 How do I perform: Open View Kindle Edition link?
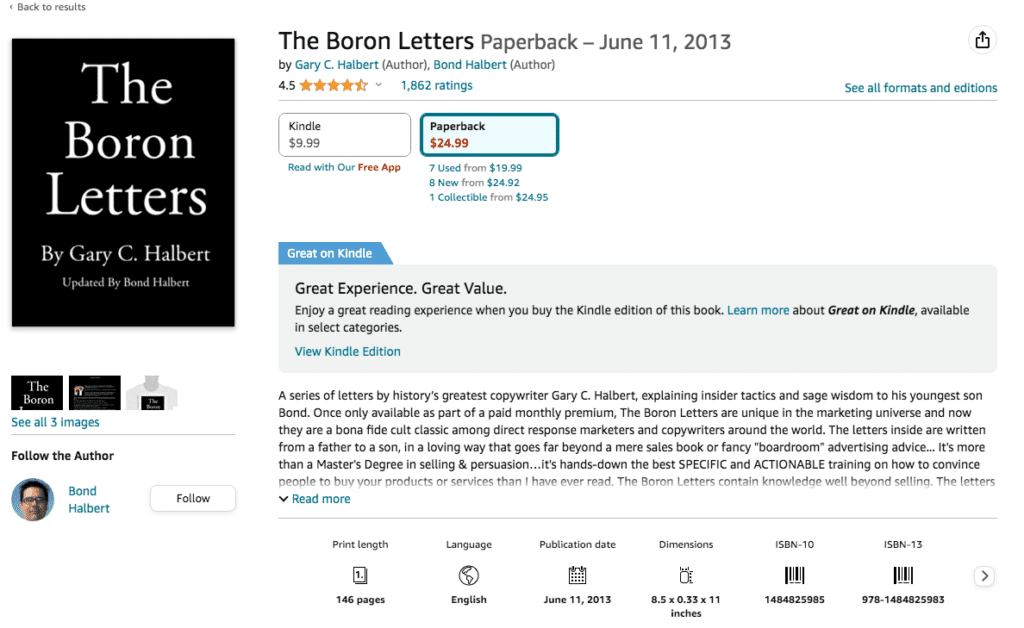tap(347, 351)
